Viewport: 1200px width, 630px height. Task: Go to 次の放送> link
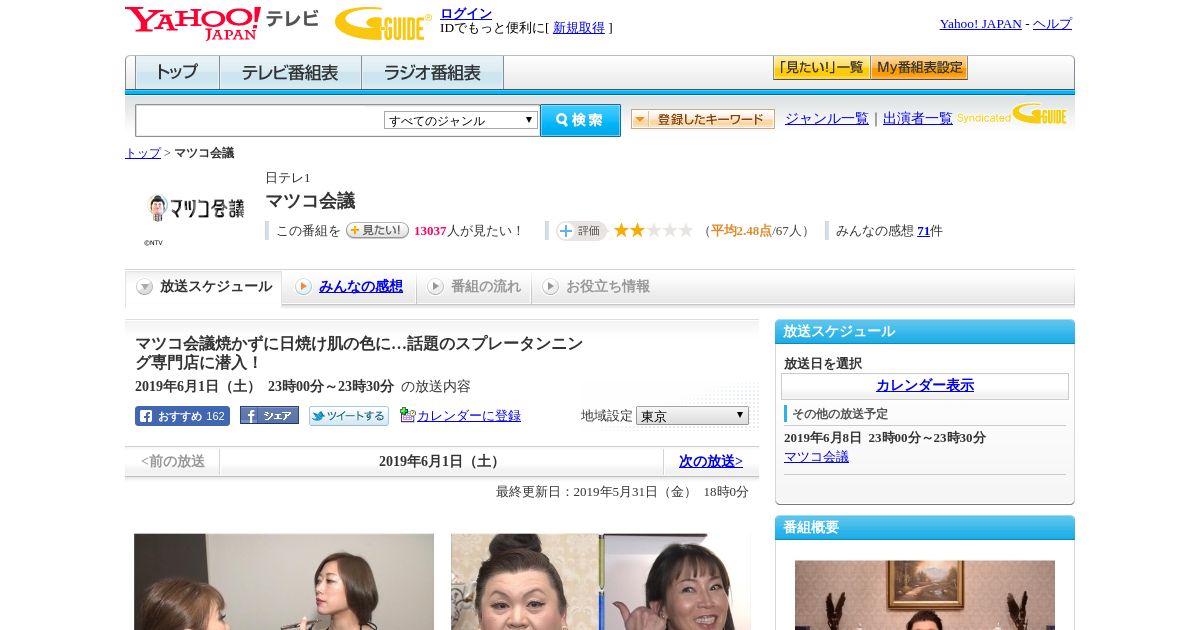coord(711,461)
